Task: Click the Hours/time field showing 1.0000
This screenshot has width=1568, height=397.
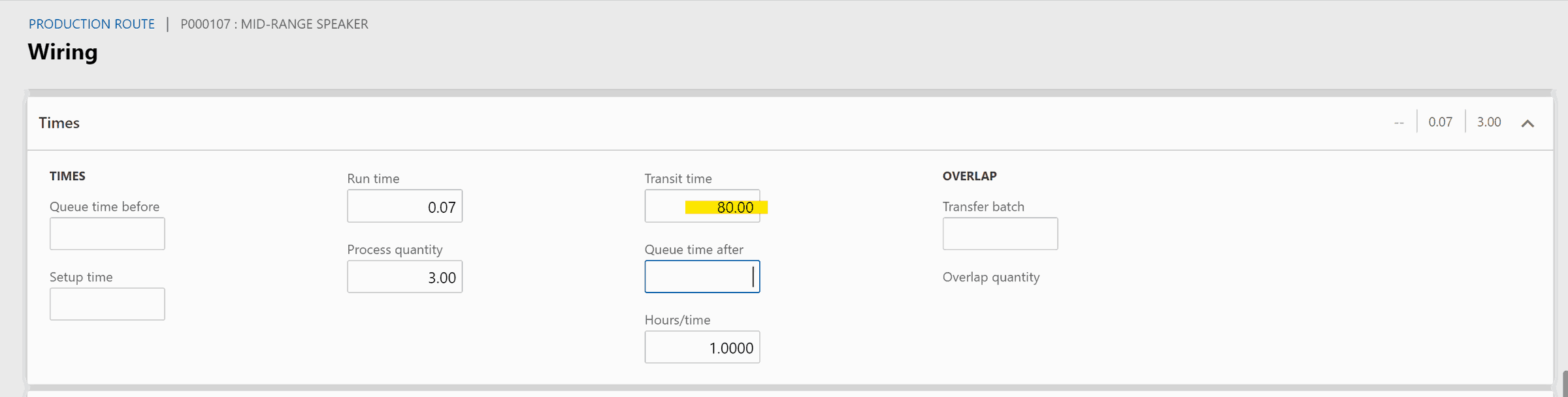Action: pos(702,347)
